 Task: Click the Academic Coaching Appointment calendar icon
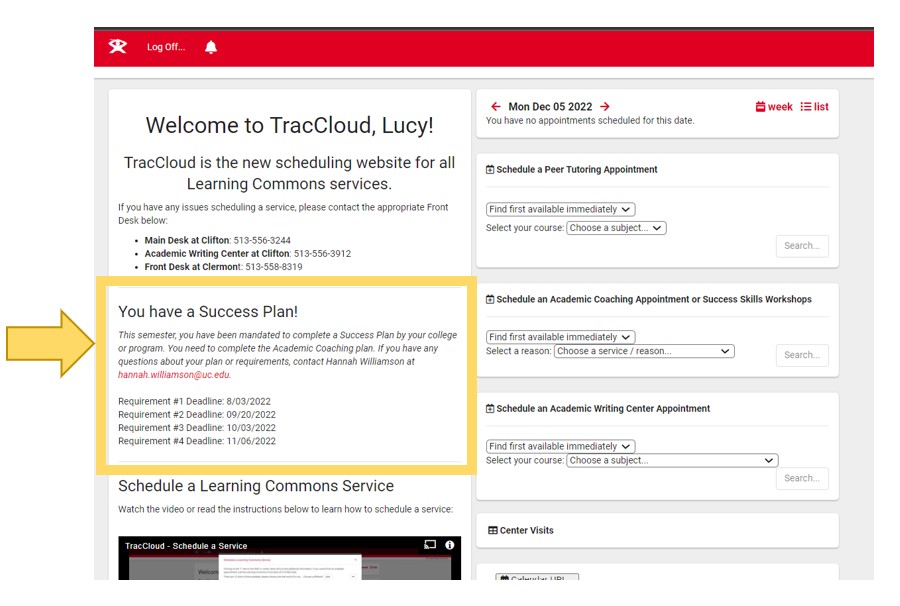pyautogui.click(x=489, y=298)
